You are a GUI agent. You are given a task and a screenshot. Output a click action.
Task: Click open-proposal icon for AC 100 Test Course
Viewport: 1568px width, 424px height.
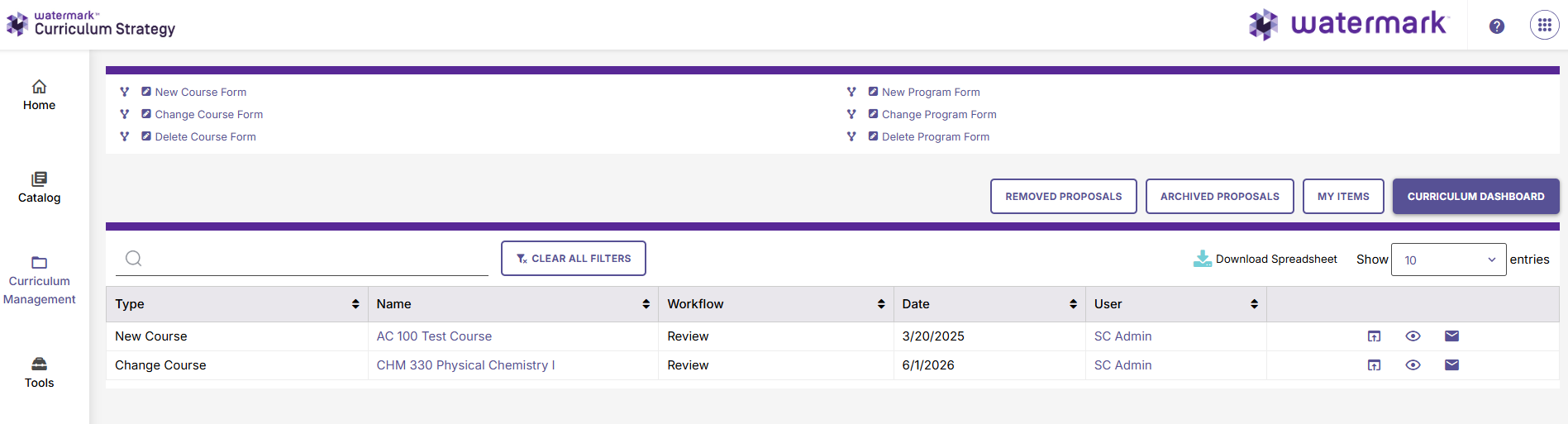1374,336
